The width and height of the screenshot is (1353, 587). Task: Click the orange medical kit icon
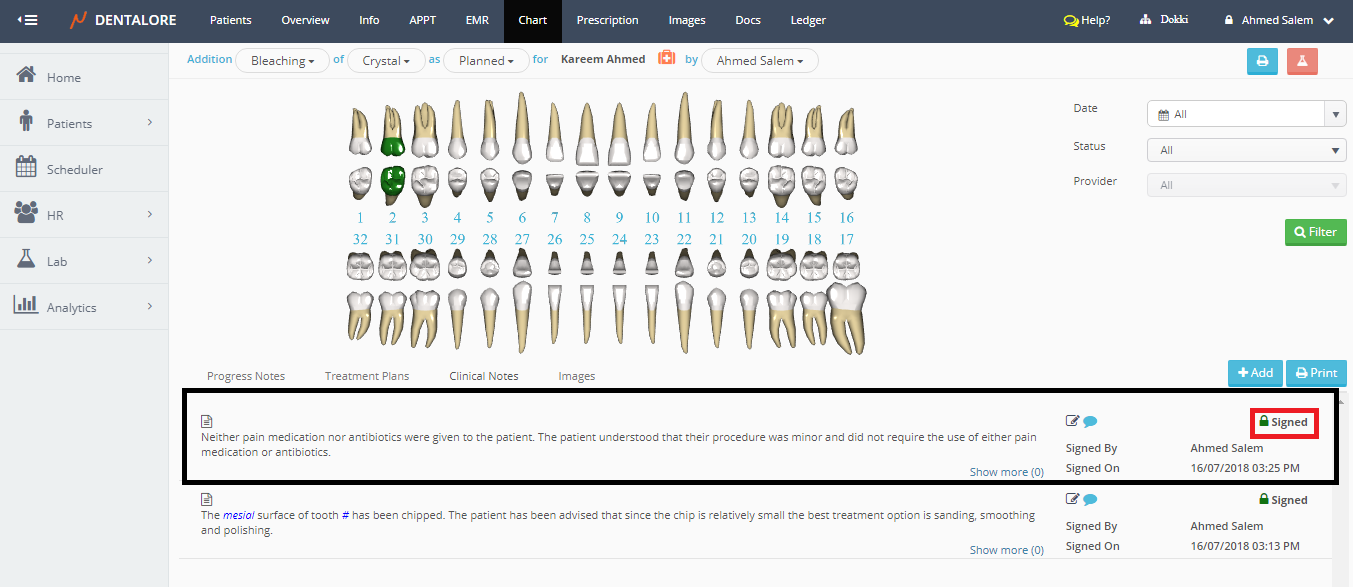tap(666, 59)
